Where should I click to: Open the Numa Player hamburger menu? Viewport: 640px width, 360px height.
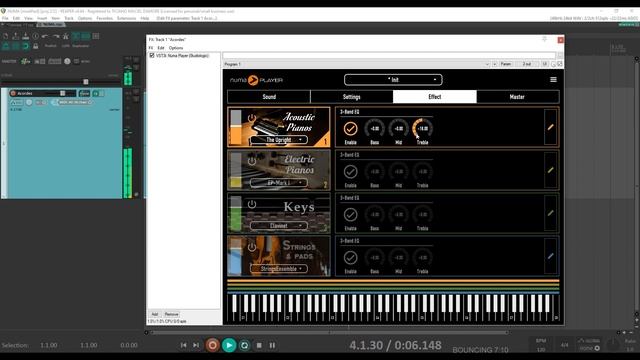pos(553,80)
